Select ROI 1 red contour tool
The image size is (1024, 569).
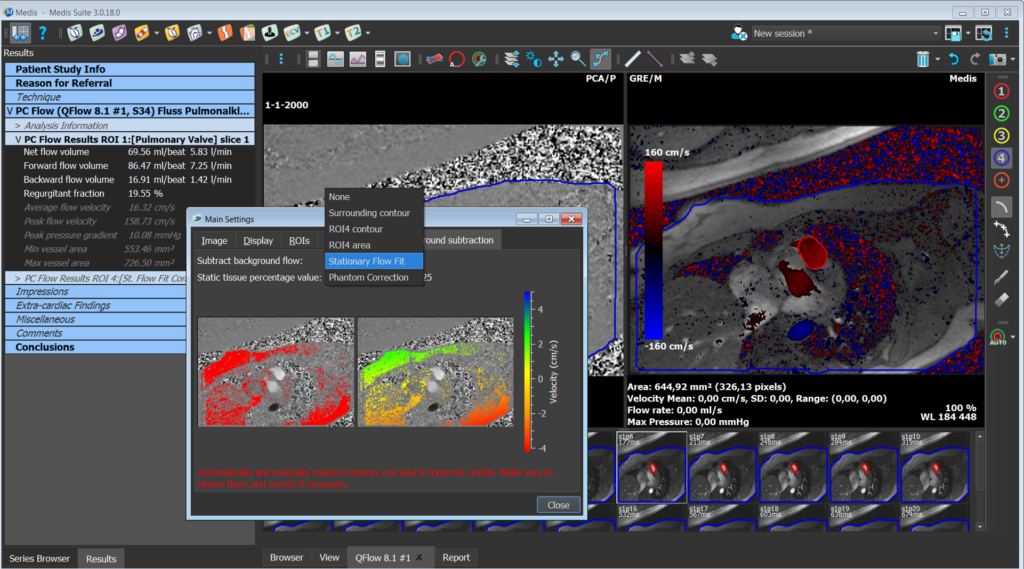pos(1001,91)
